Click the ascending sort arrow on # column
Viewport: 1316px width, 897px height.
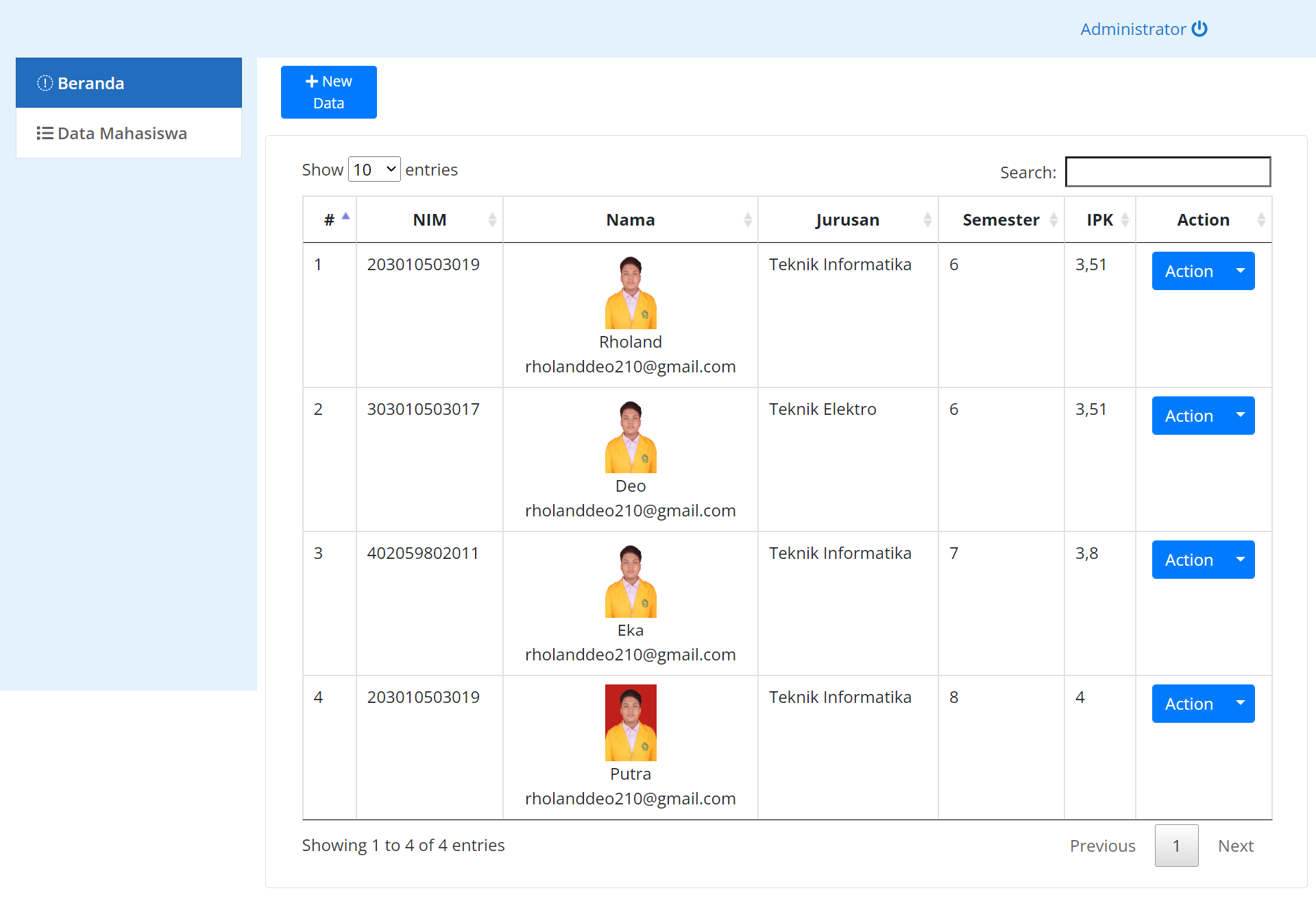tap(346, 215)
